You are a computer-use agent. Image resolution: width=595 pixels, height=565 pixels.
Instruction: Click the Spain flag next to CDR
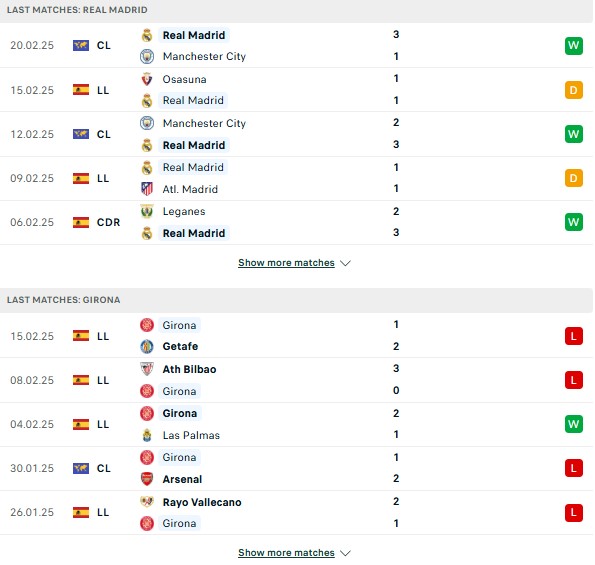[x=81, y=222]
